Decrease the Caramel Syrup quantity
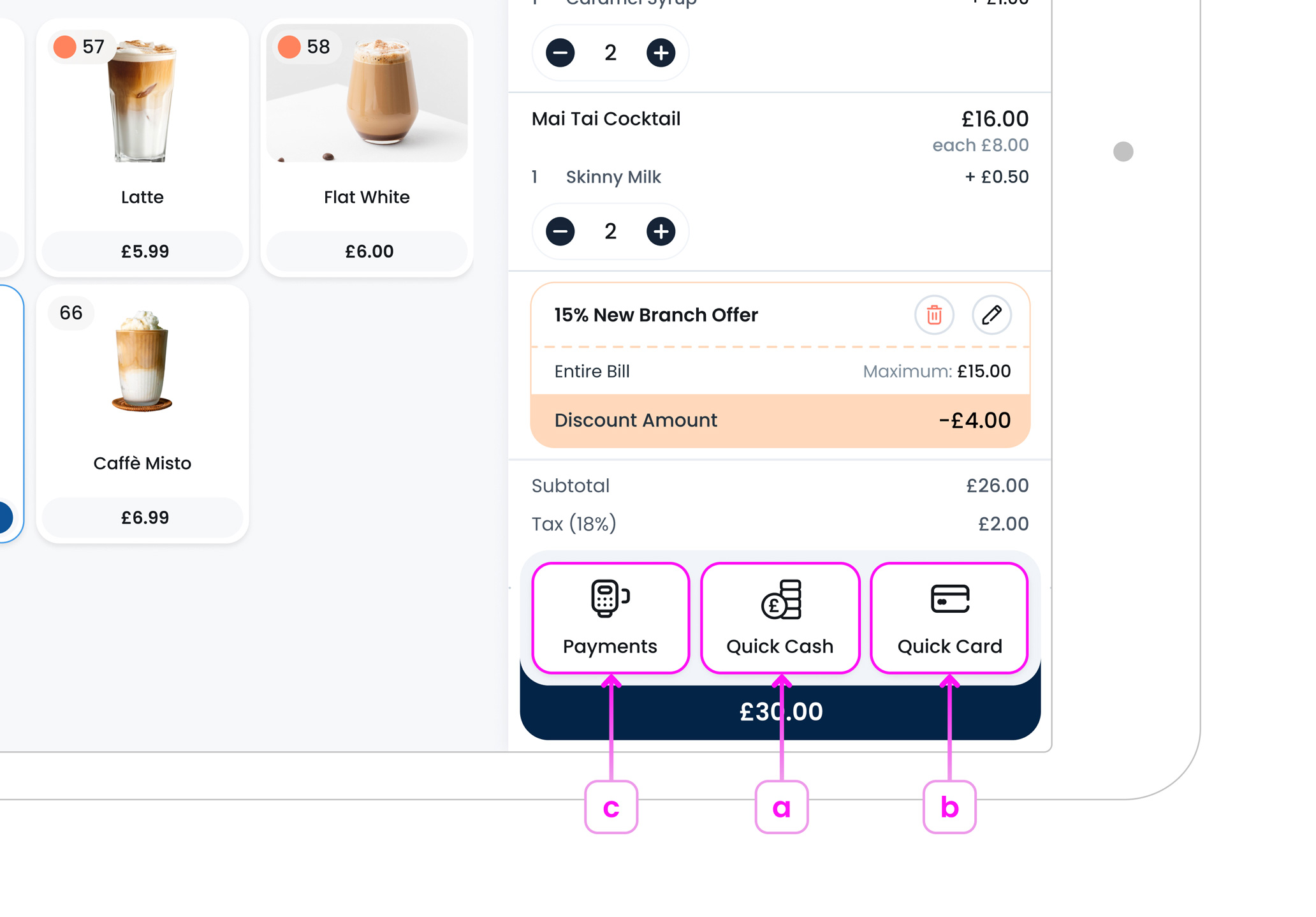The height and width of the screenshot is (917, 1316). tap(559, 53)
